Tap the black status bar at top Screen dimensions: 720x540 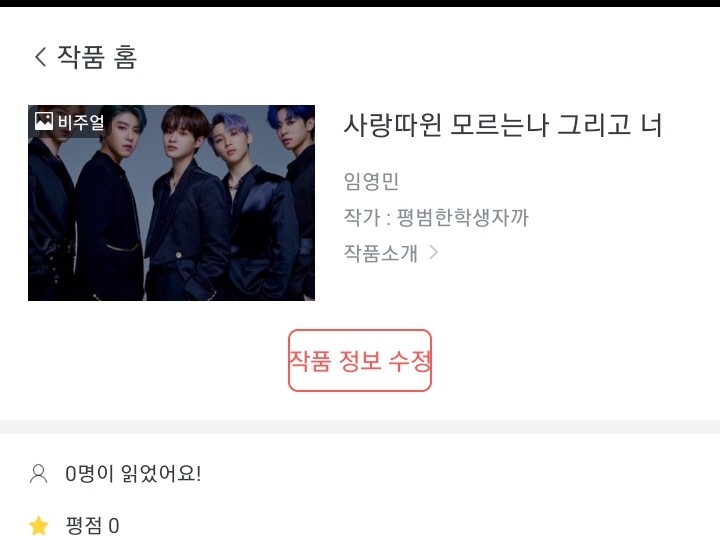pos(360,3)
